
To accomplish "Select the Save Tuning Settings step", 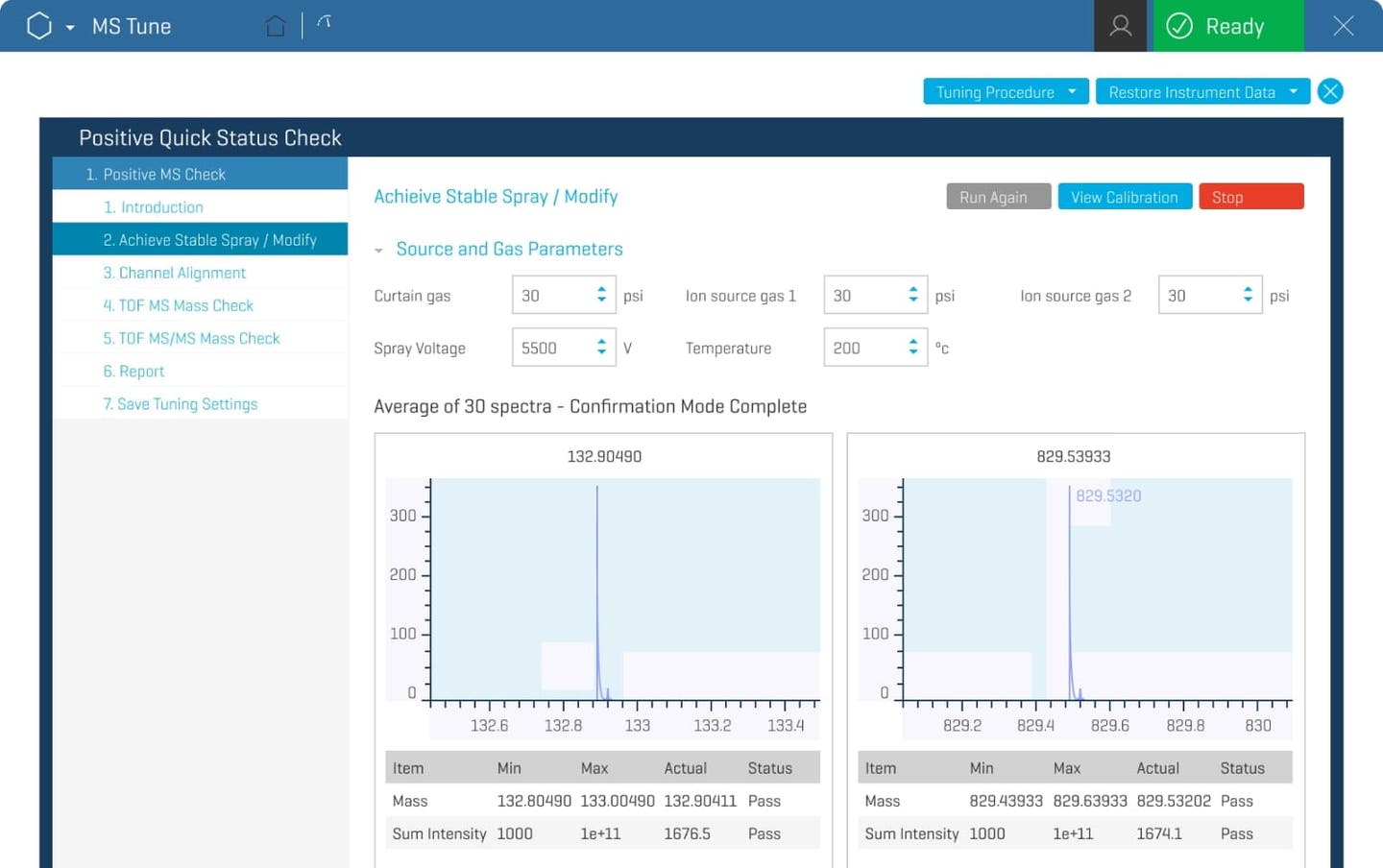I will (180, 403).
